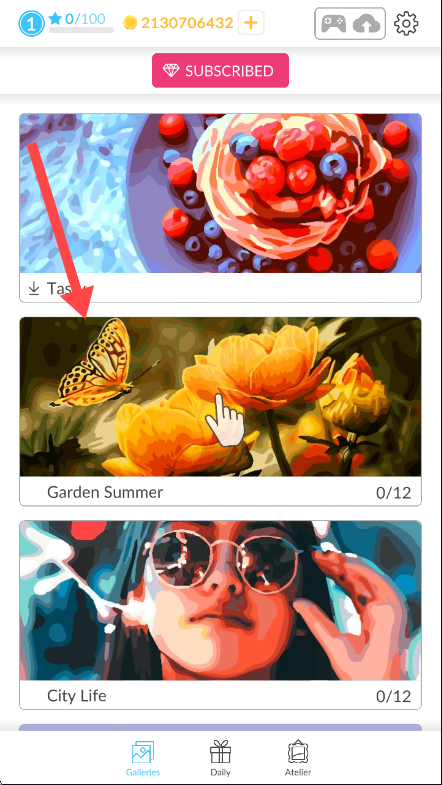Viewport: 442px width, 785px height.
Task: Click the level 1 badge
Action: click(x=32, y=23)
